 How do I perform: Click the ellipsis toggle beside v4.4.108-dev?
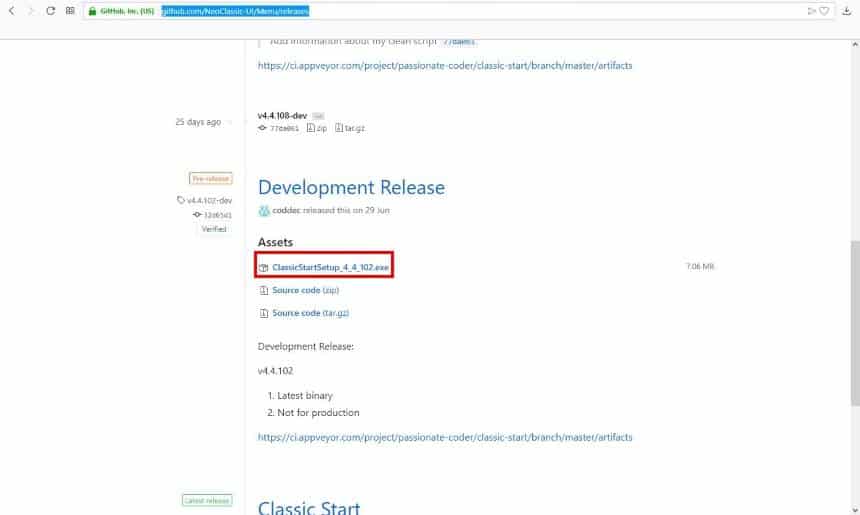click(x=318, y=116)
